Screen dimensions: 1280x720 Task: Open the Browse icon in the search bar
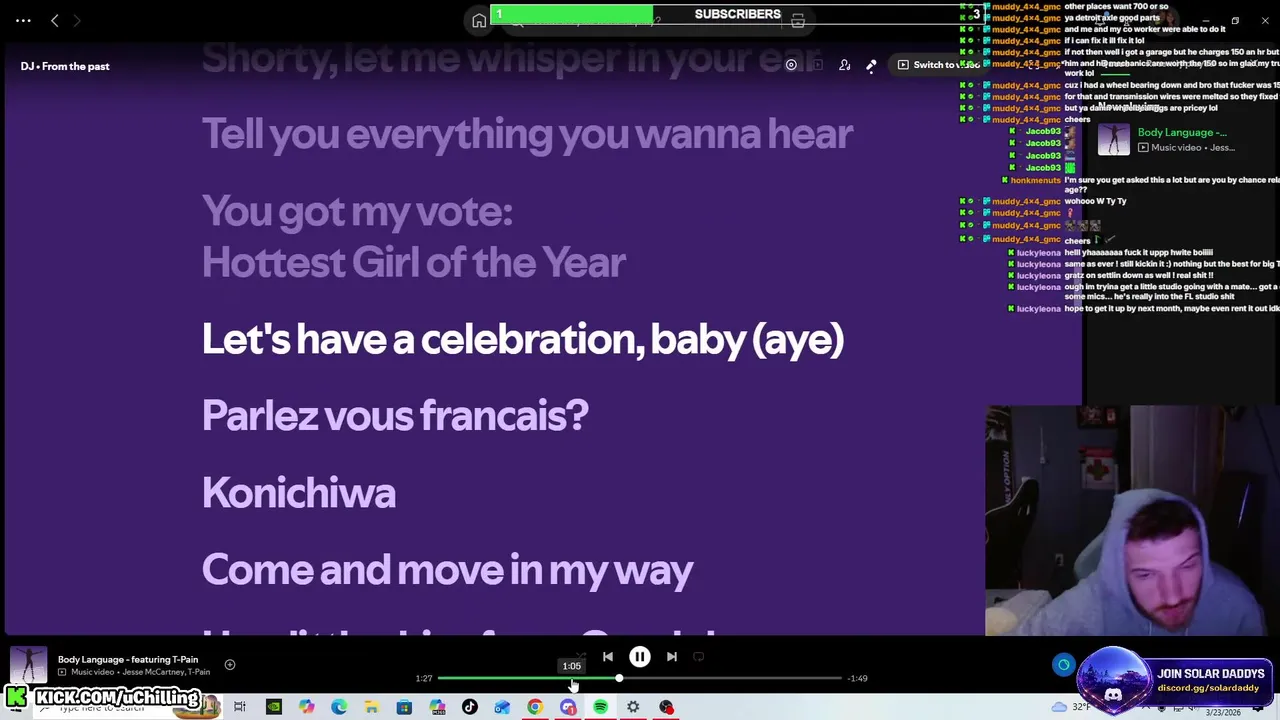click(797, 21)
